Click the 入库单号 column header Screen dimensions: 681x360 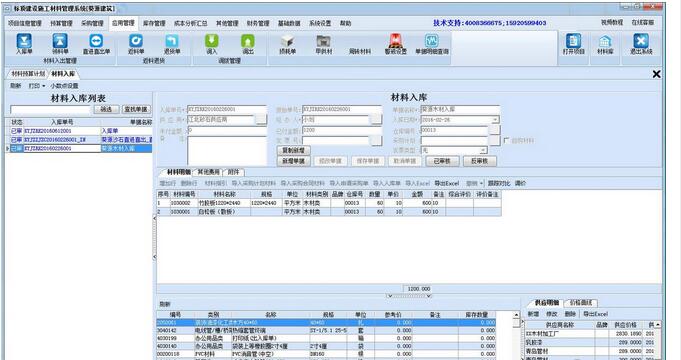(62, 122)
